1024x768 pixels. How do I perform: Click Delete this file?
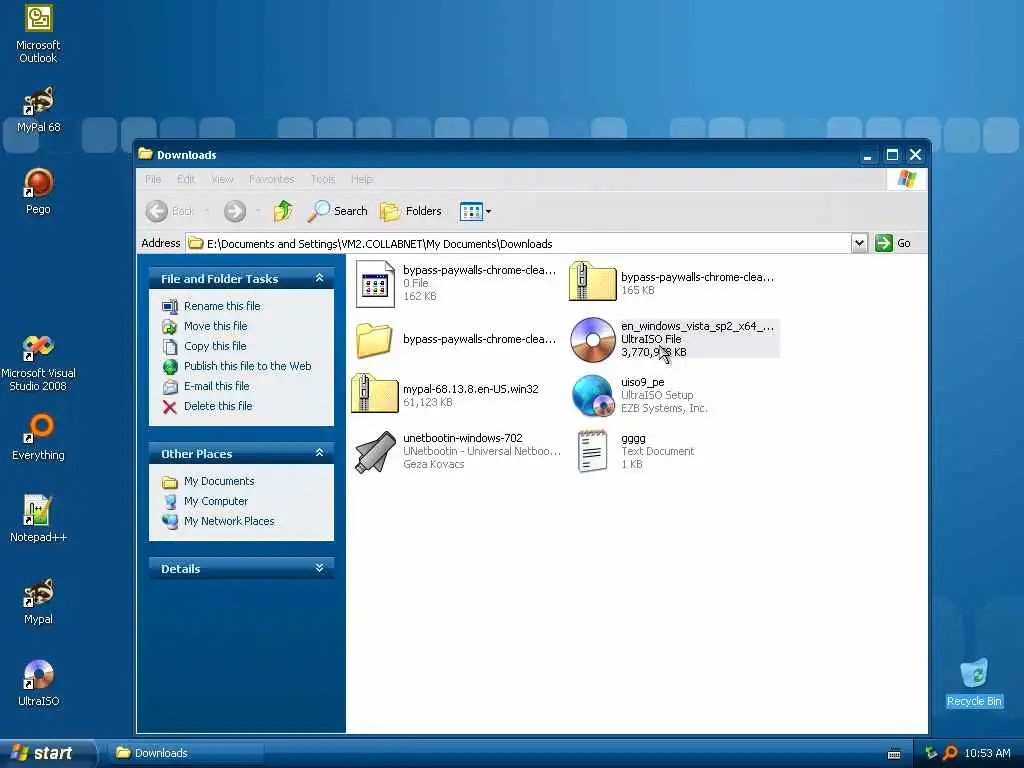[x=208, y=406]
